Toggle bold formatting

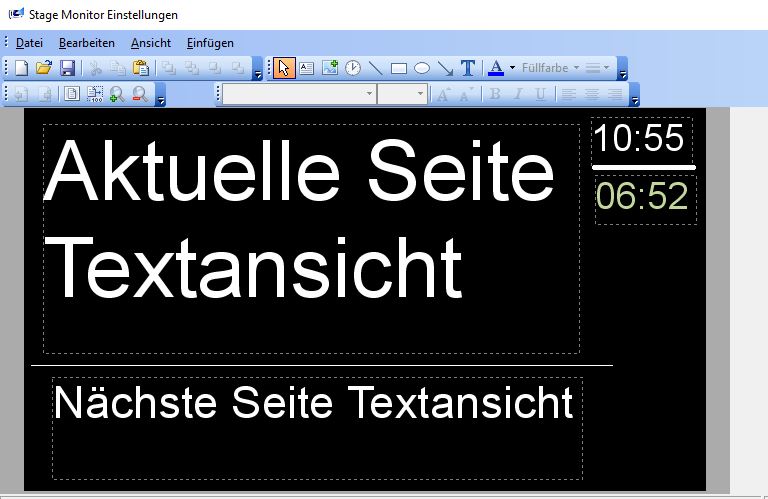pos(495,94)
